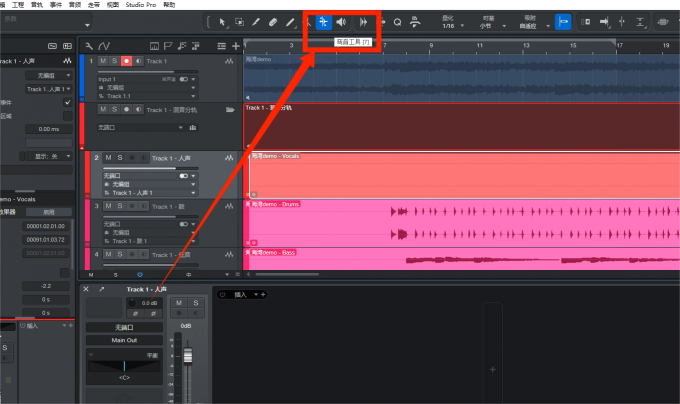Select the Paint pencil tool
Viewport: 680px width, 404px height.
(290, 22)
